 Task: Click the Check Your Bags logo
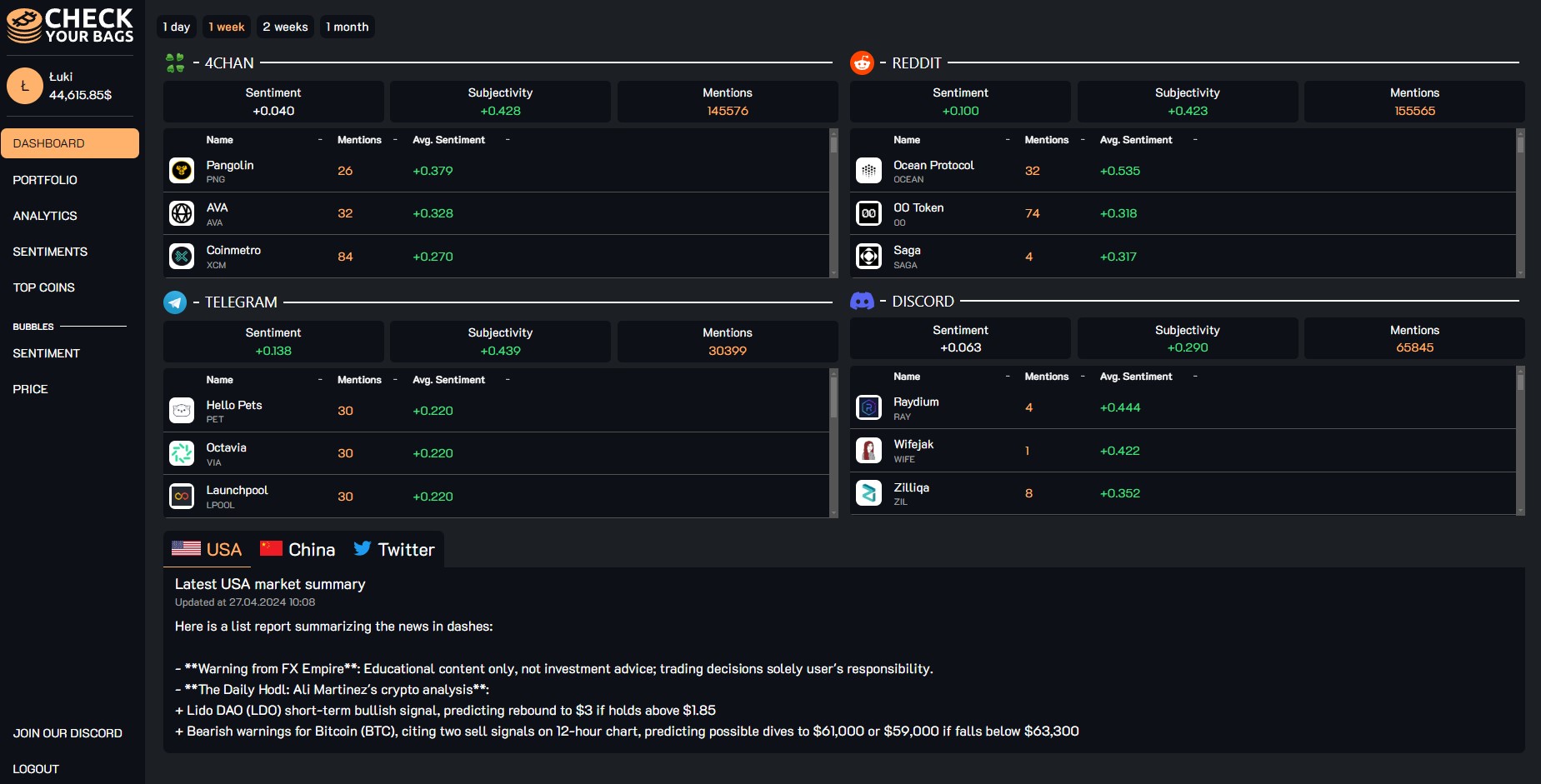[70, 26]
